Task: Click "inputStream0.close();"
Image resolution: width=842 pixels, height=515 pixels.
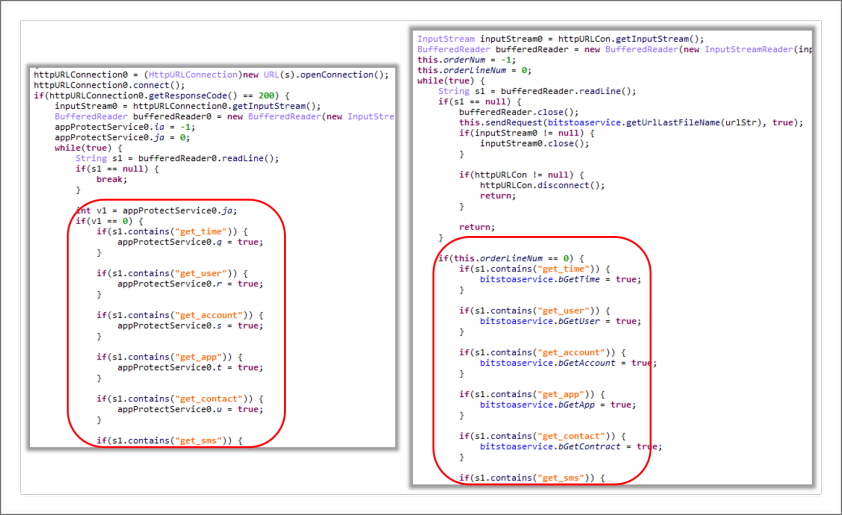Action: pyautogui.click(x=534, y=143)
